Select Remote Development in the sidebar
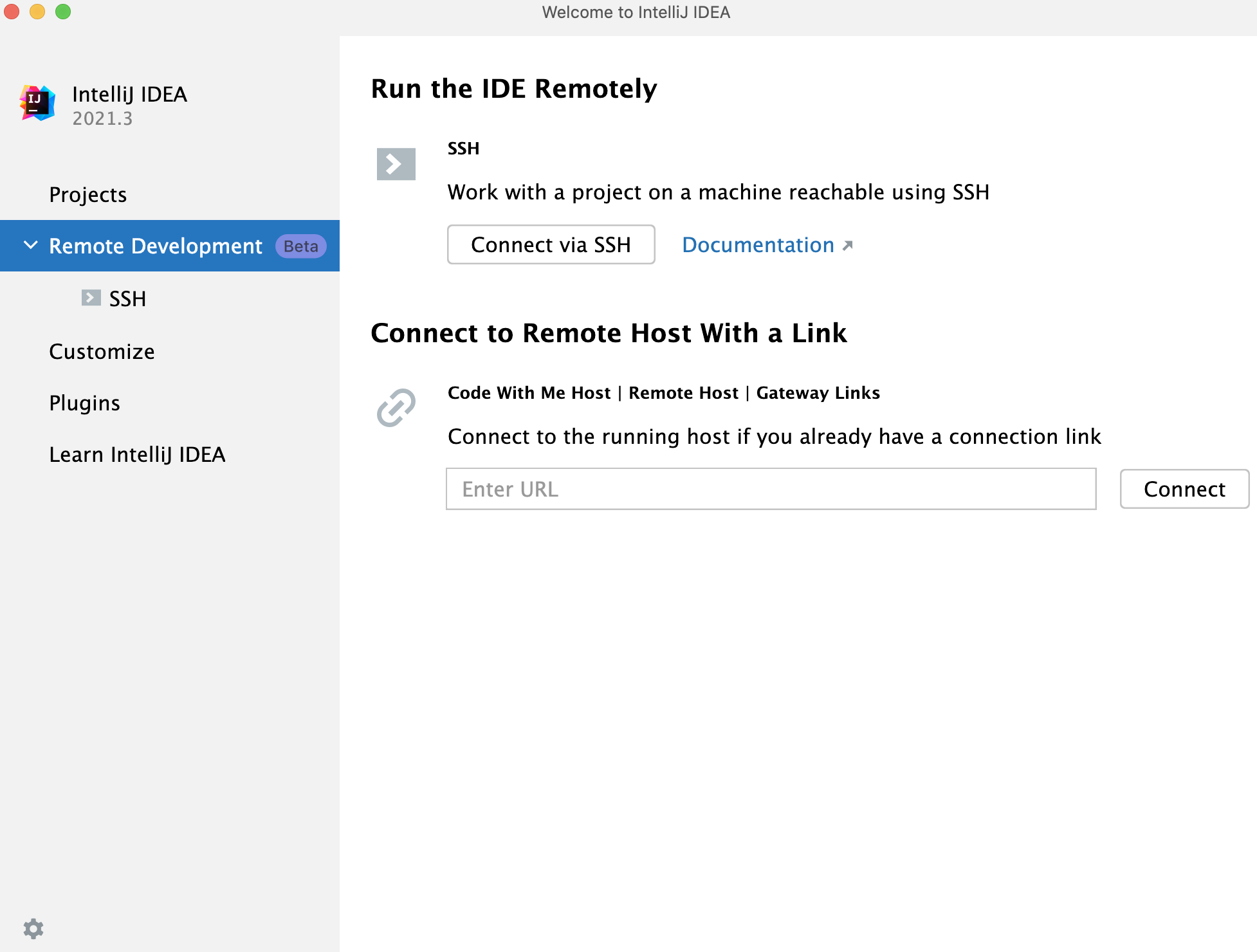 [x=155, y=246]
